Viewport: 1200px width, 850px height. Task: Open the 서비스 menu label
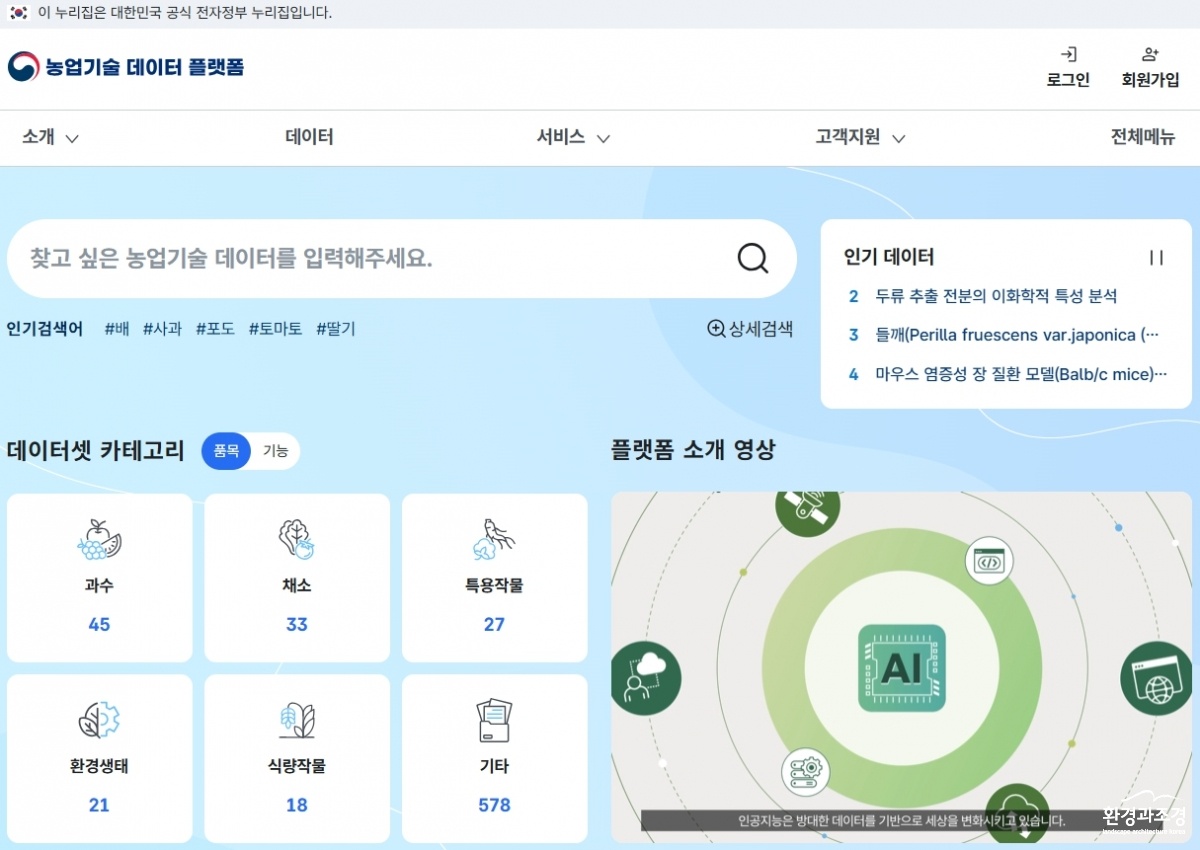pyautogui.click(x=561, y=138)
